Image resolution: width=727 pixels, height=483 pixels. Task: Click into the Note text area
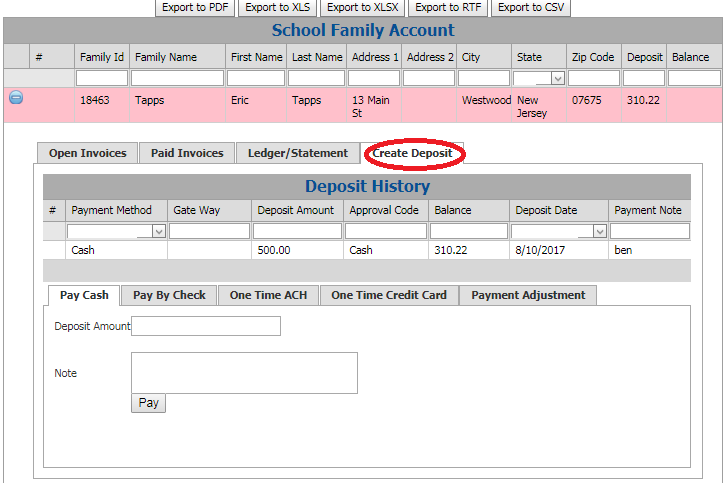click(x=244, y=373)
